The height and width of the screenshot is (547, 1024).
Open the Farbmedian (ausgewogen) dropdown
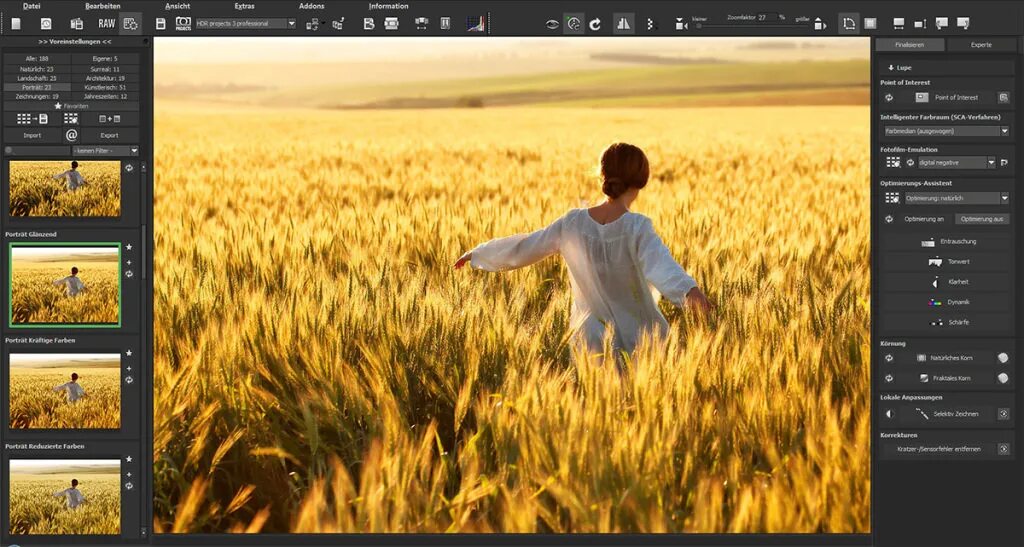pos(946,131)
